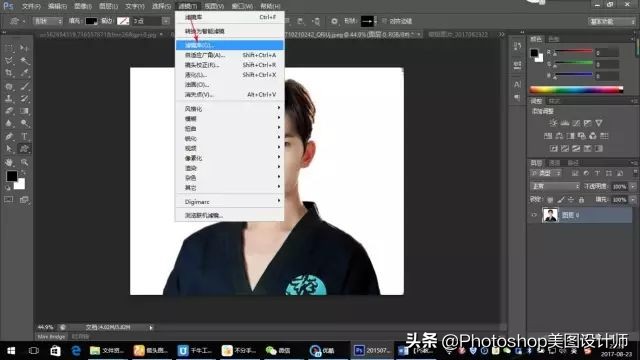Open the 图像(I) menu
Viewport: 640px width, 360px height.
pos(82,7)
